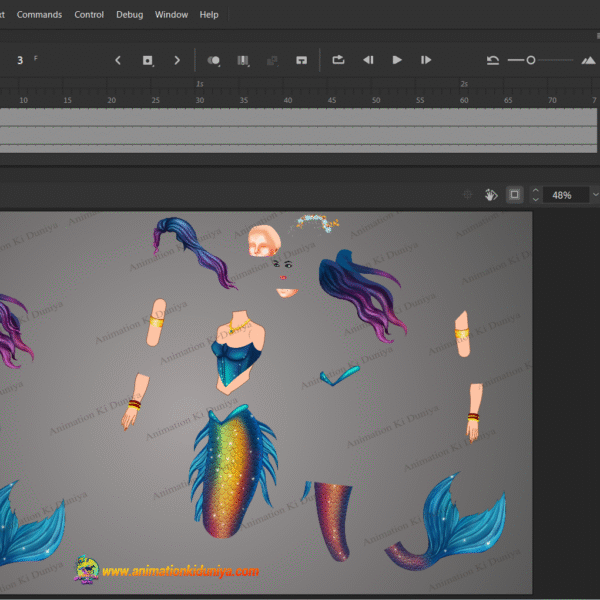Viewport: 600px width, 600px height.
Task: Select the blue corset torso on stage
Action: [237, 352]
